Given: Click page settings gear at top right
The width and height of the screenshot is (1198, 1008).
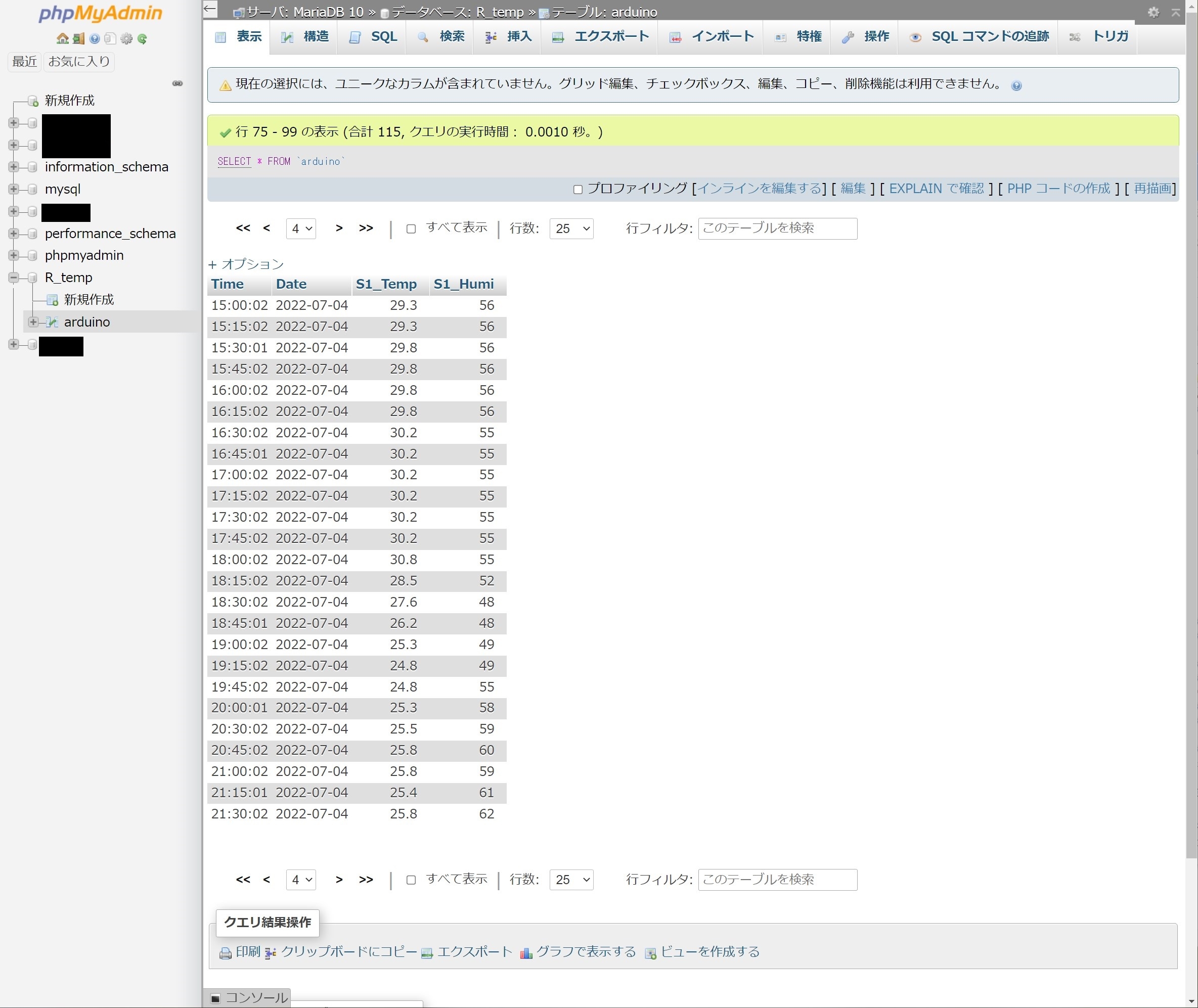Looking at the screenshot, I should click(x=1153, y=12).
